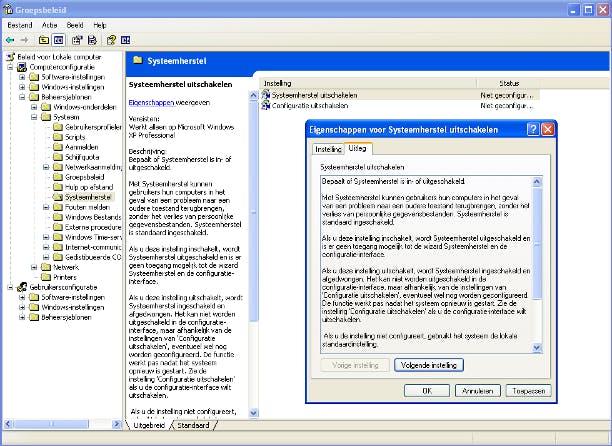Select the 'Externe procedure' tree item

click(93, 227)
